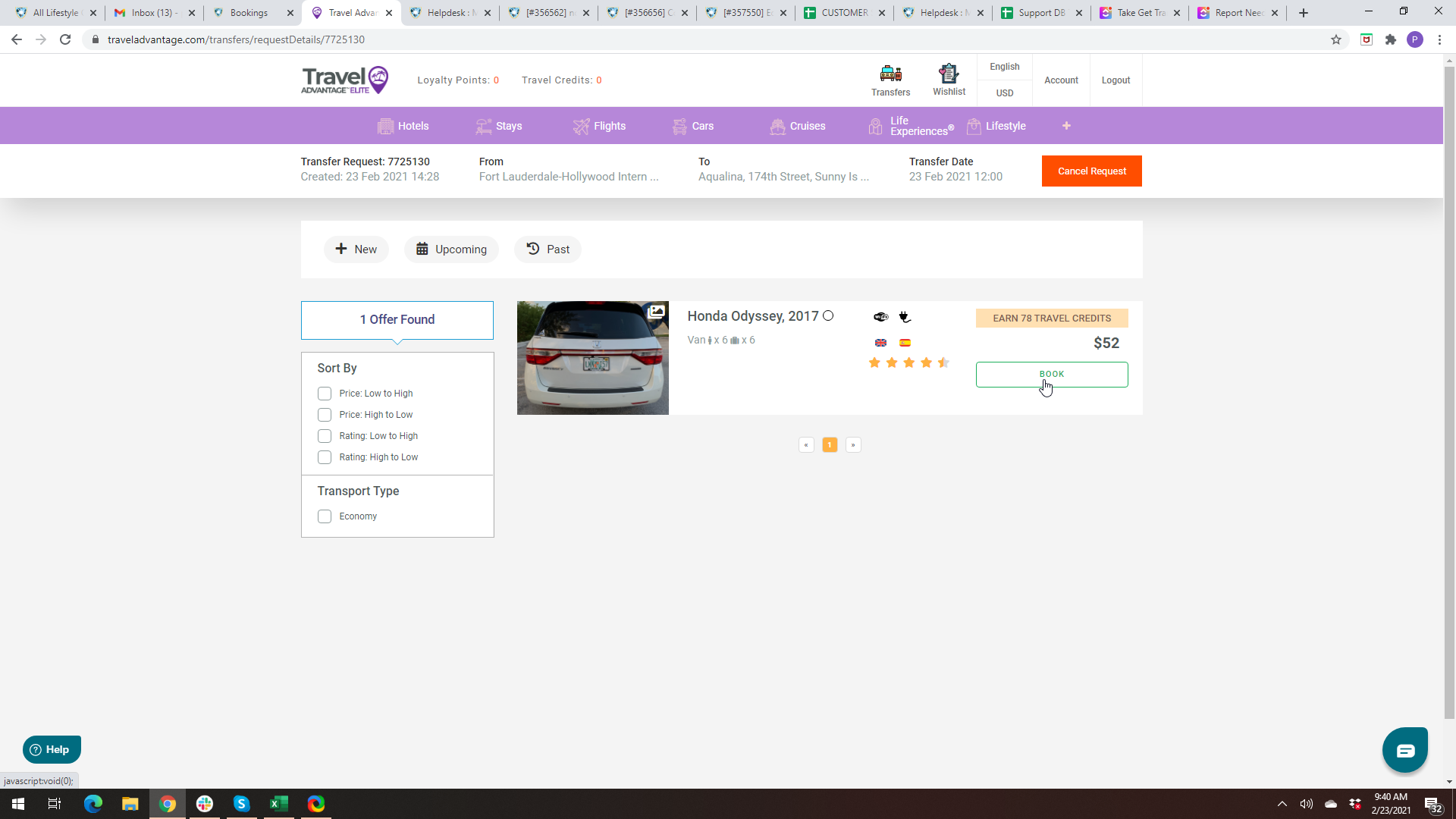This screenshot has height=819, width=1456.
Task: Click the Honda Odyssey van thumbnail
Action: (x=592, y=358)
